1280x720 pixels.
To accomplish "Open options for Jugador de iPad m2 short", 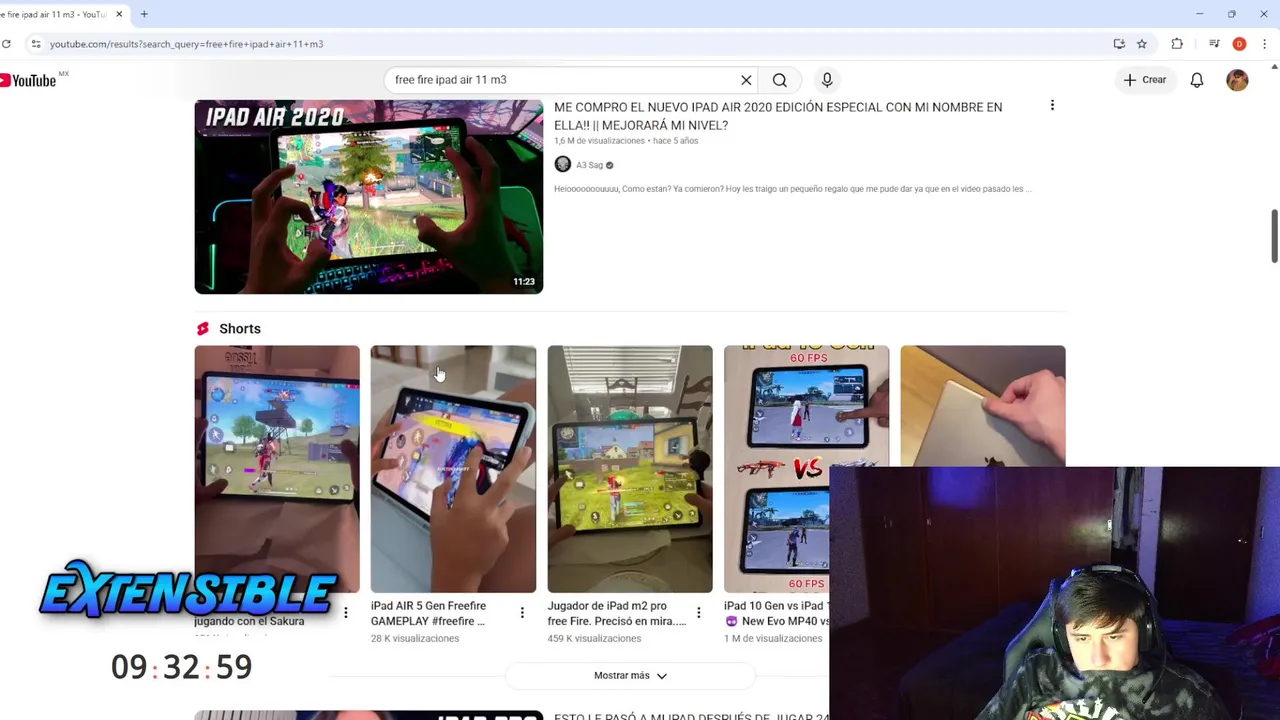I will pos(698,612).
